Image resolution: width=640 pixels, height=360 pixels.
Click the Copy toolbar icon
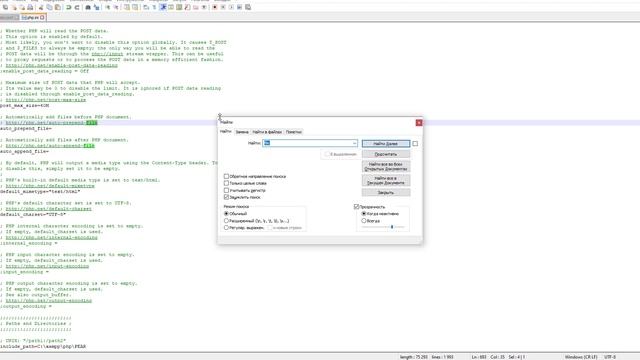pos(49,7)
